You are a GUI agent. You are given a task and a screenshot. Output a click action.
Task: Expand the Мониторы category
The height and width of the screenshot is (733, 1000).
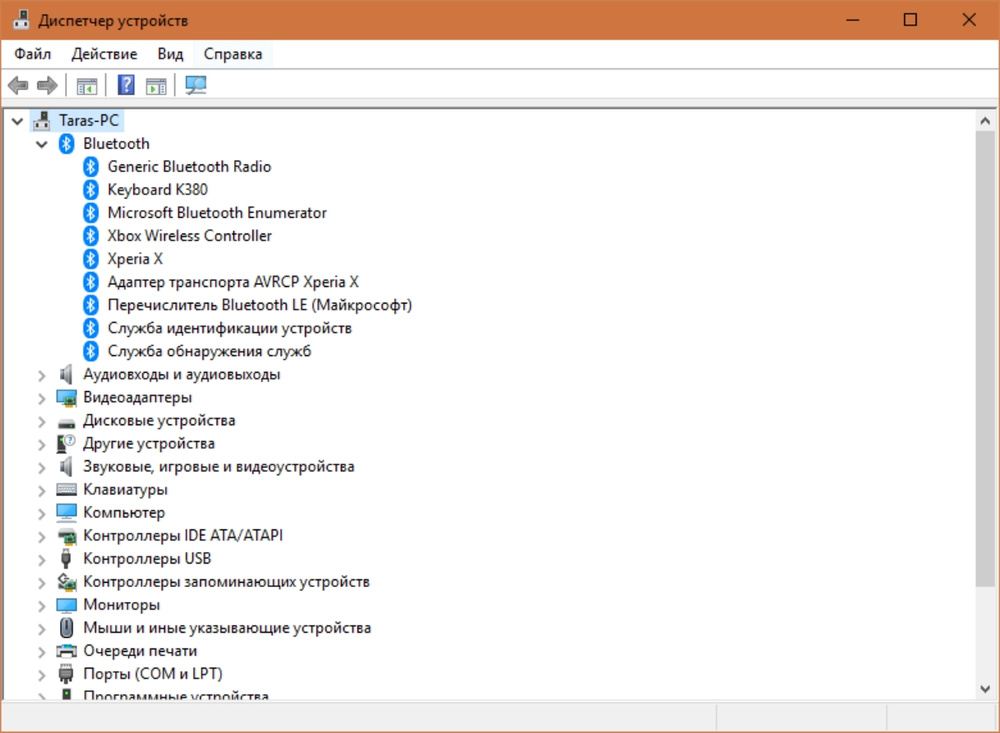(x=42, y=605)
